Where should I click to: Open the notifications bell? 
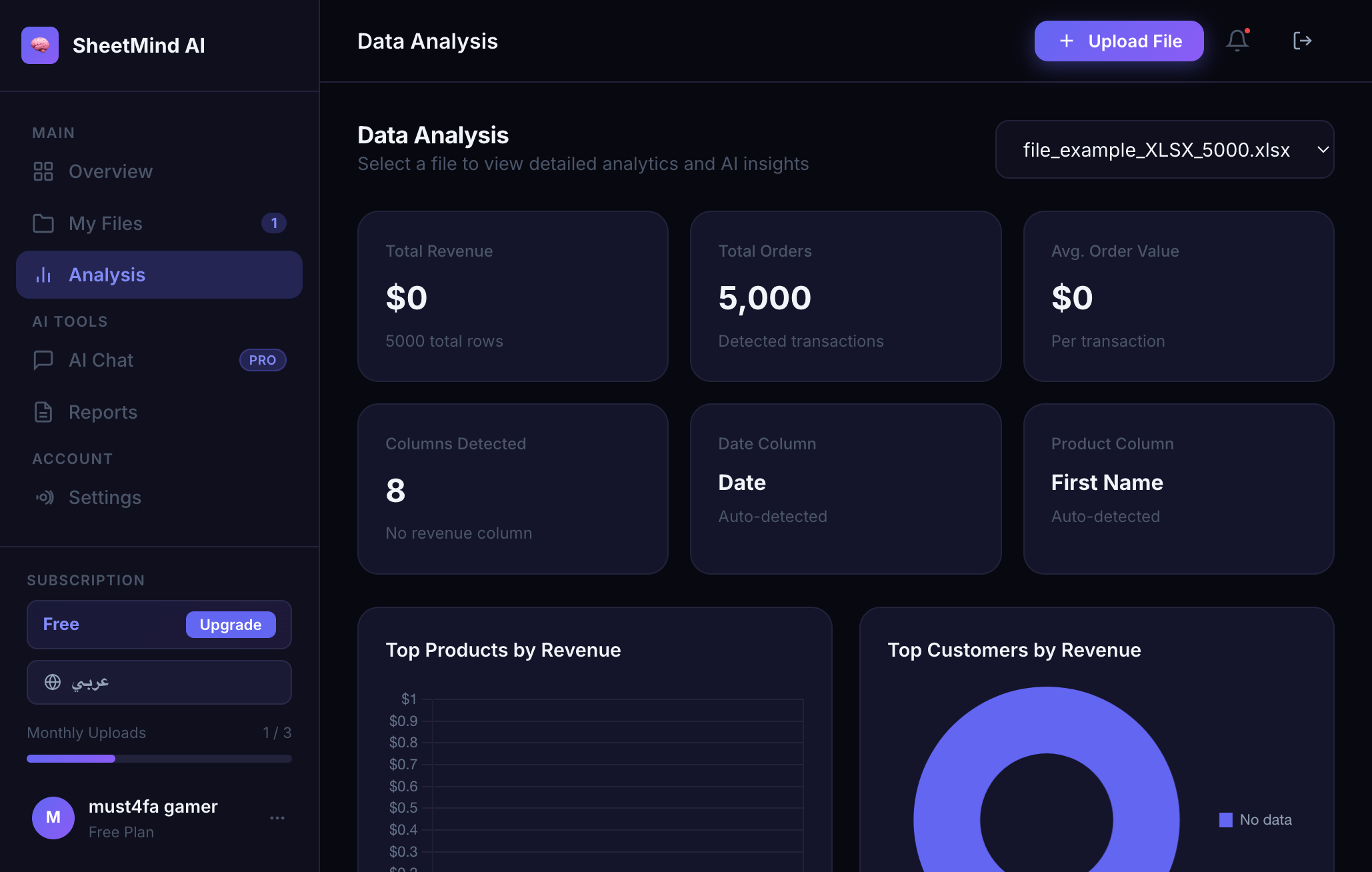(x=1237, y=41)
